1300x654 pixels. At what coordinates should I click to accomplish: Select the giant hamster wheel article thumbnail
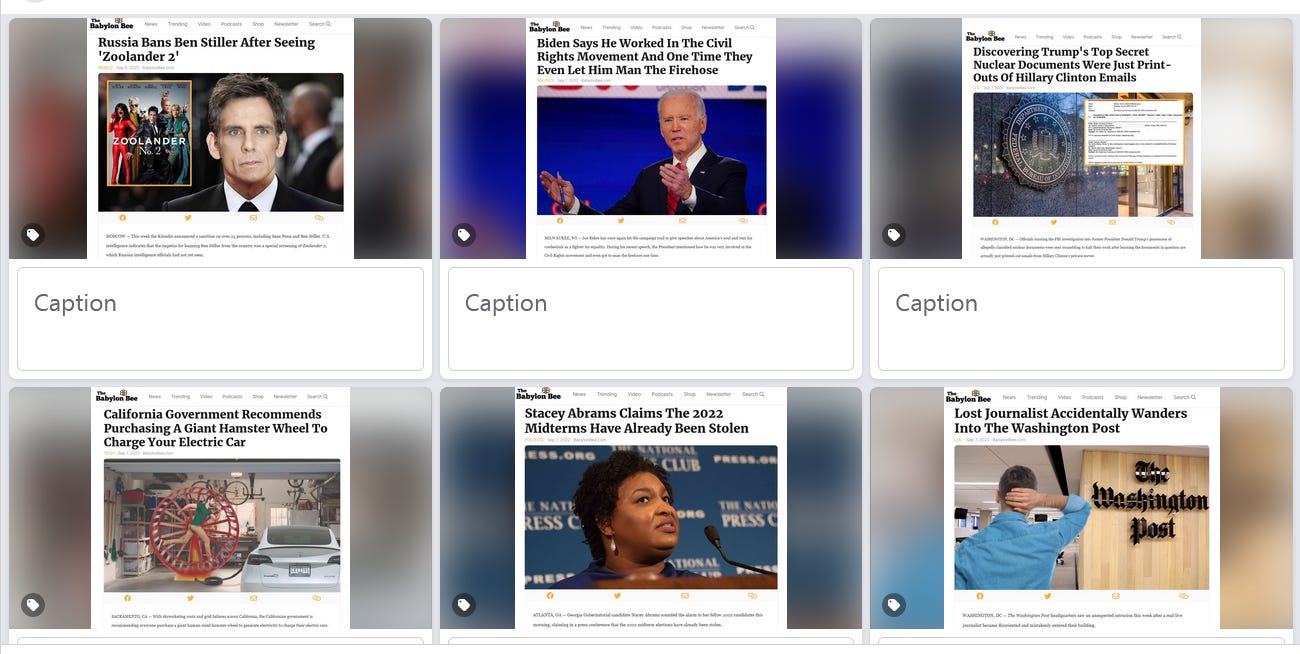tap(220, 508)
